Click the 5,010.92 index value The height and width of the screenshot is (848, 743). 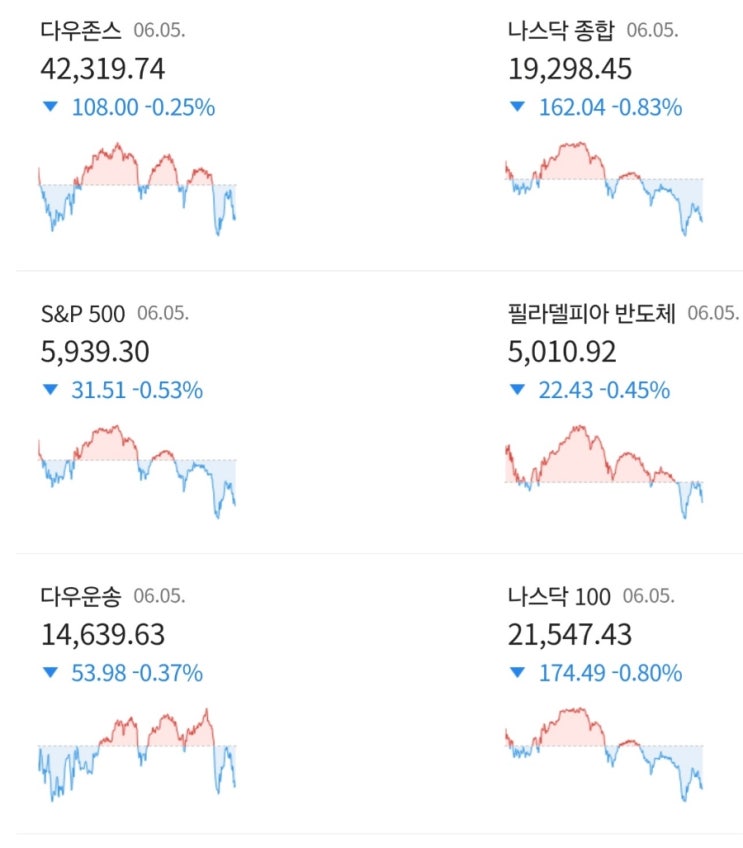tap(562, 352)
